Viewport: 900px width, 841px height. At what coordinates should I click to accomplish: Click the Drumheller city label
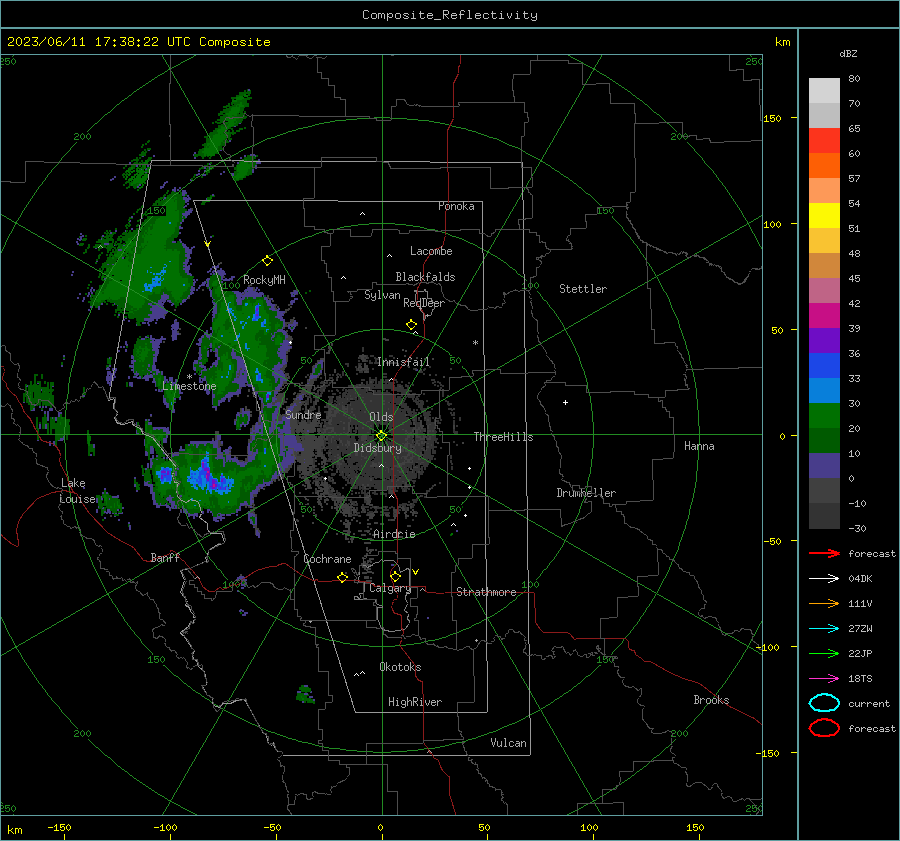pos(585,493)
